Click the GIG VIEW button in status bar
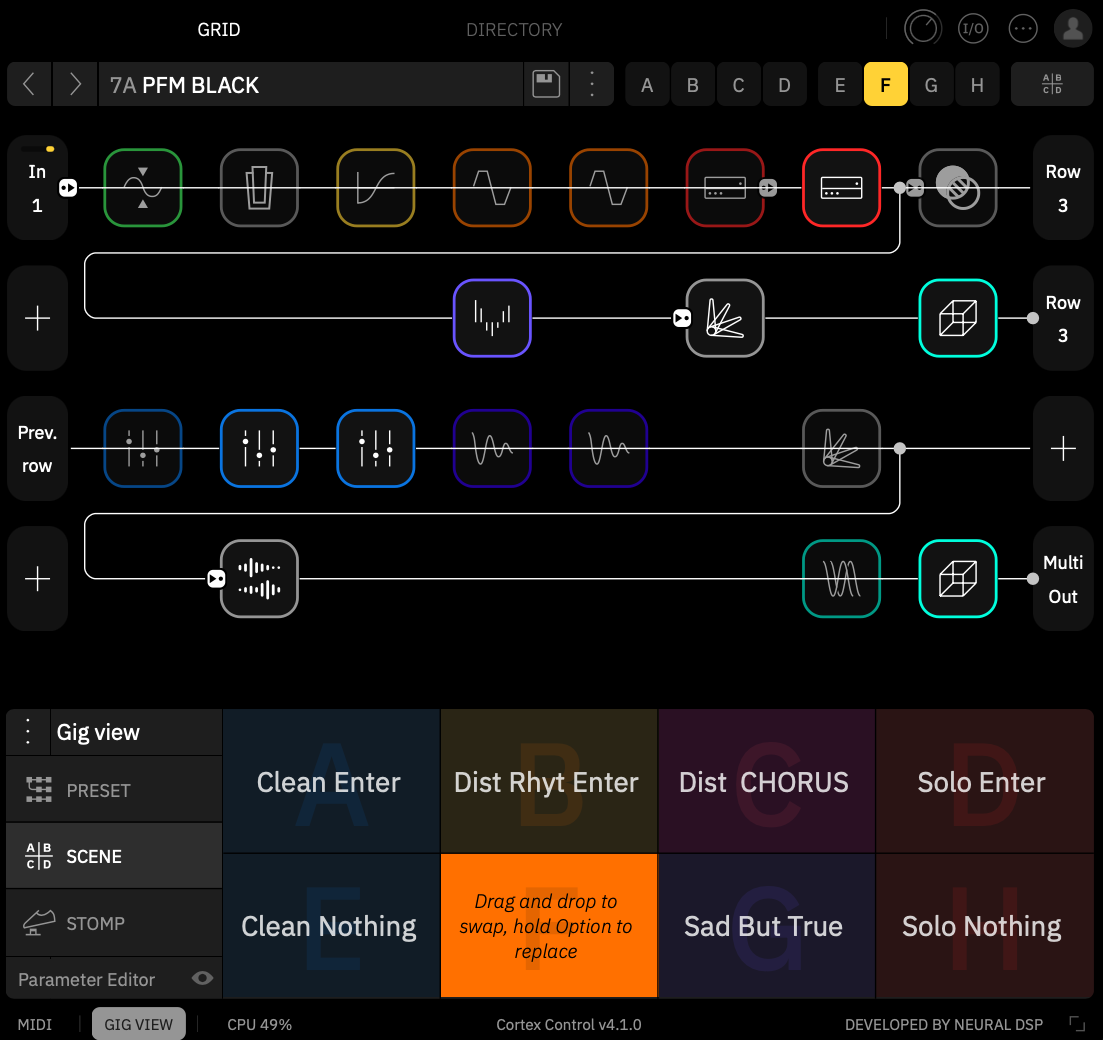Screen dimensions: 1103x1040 tap(139, 1024)
